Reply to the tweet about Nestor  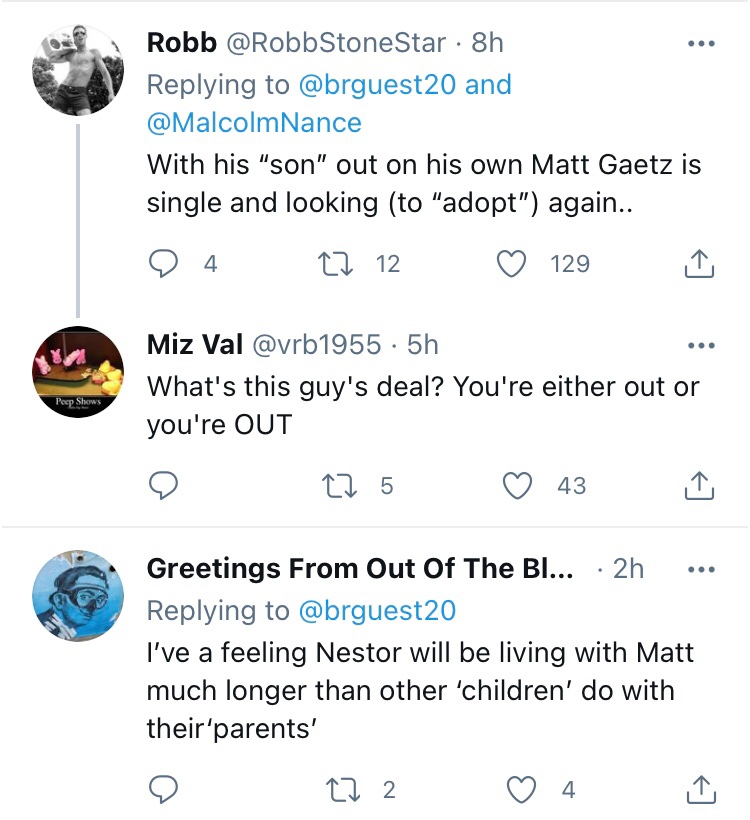click(164, 790)
